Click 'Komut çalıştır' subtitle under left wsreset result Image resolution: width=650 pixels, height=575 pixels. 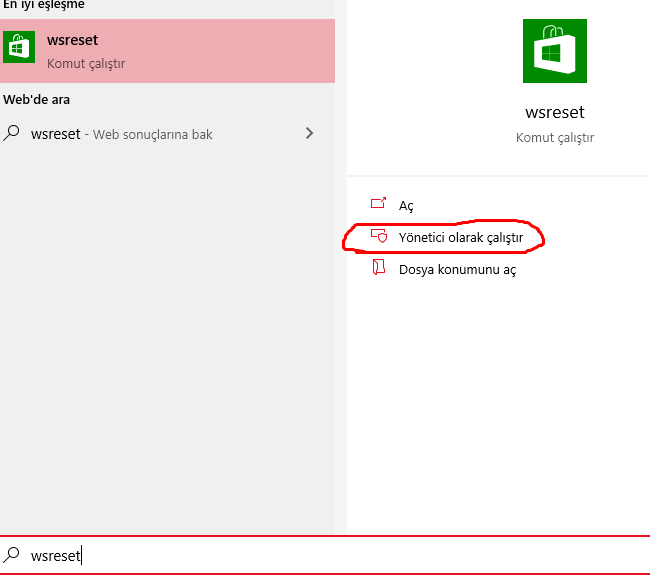86,64
